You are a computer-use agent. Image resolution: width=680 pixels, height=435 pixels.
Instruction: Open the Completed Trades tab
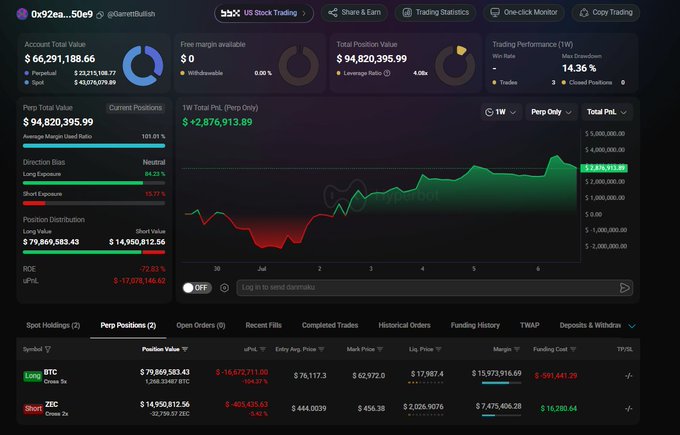pos(330,325)
